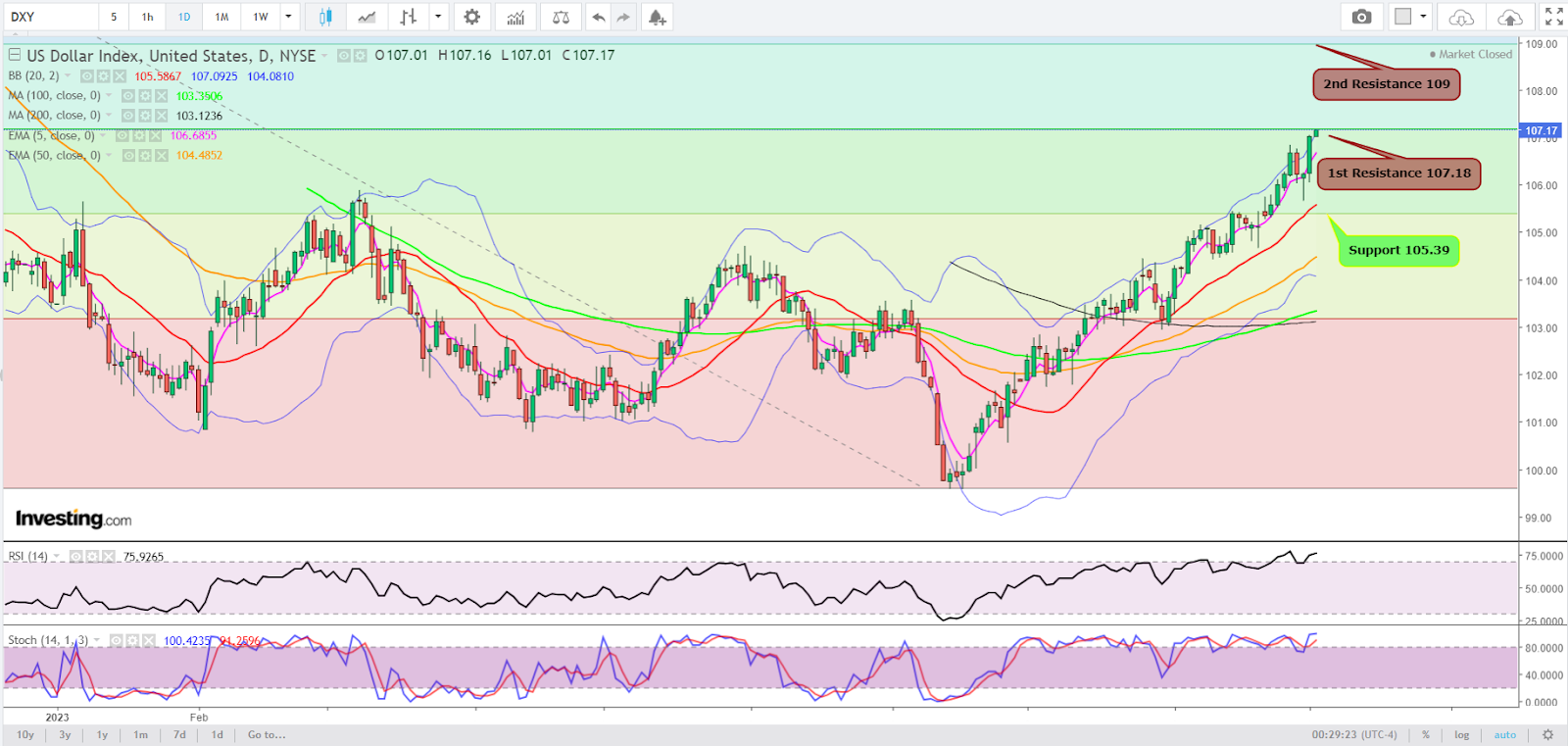The width and height of the screenshot is (1568, 746).
Task: Open MA (100, close, 0) dropdown arrow
Action: pyautogui.click(x=109, y=96)
